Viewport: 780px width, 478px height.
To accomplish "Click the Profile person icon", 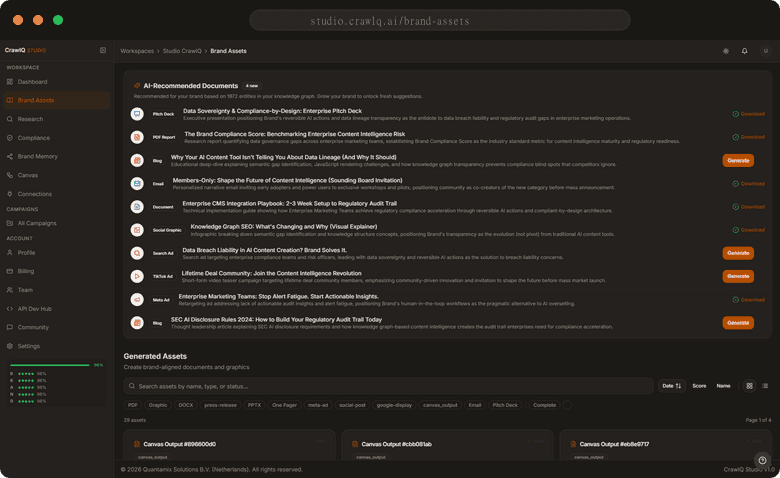I will coord(9,253).
